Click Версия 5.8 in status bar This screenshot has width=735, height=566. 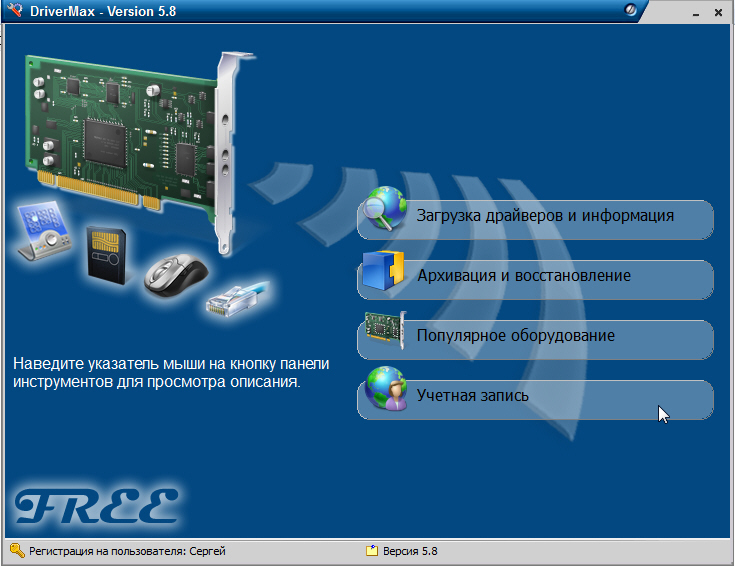pos(410,551)
